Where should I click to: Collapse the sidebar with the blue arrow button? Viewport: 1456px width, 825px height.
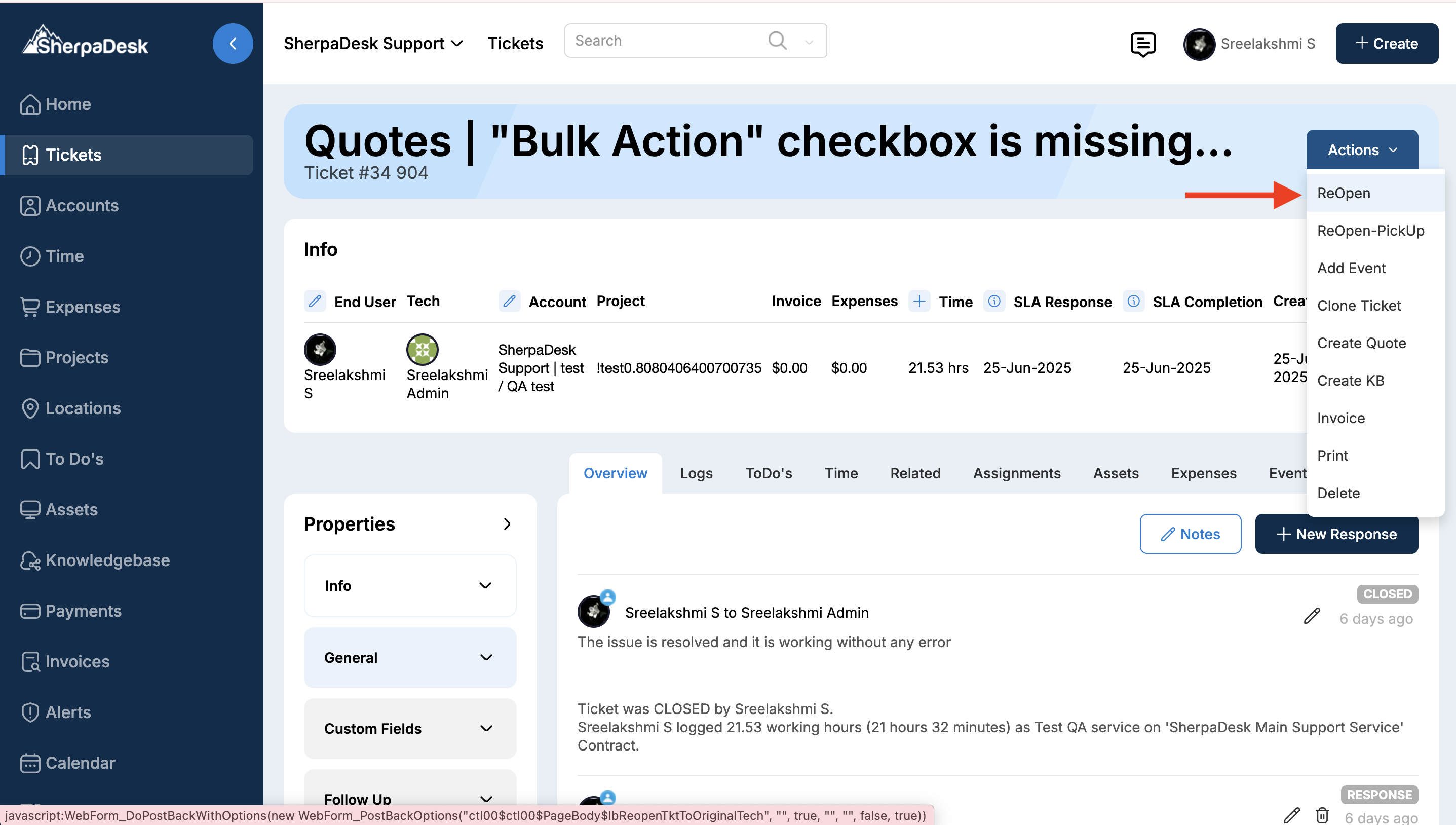tap(232, 44)
